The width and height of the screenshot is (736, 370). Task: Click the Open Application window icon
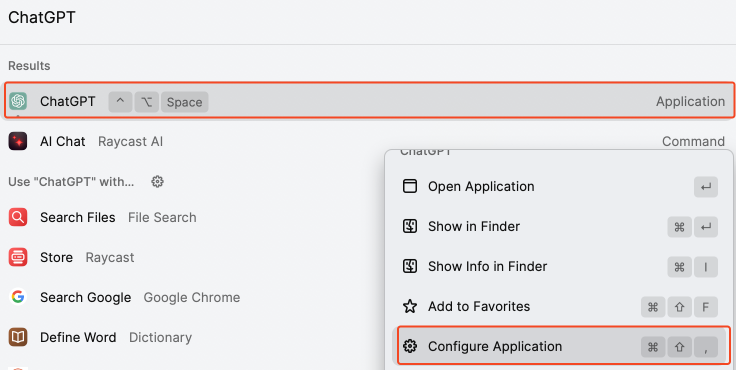click(410, 186)
